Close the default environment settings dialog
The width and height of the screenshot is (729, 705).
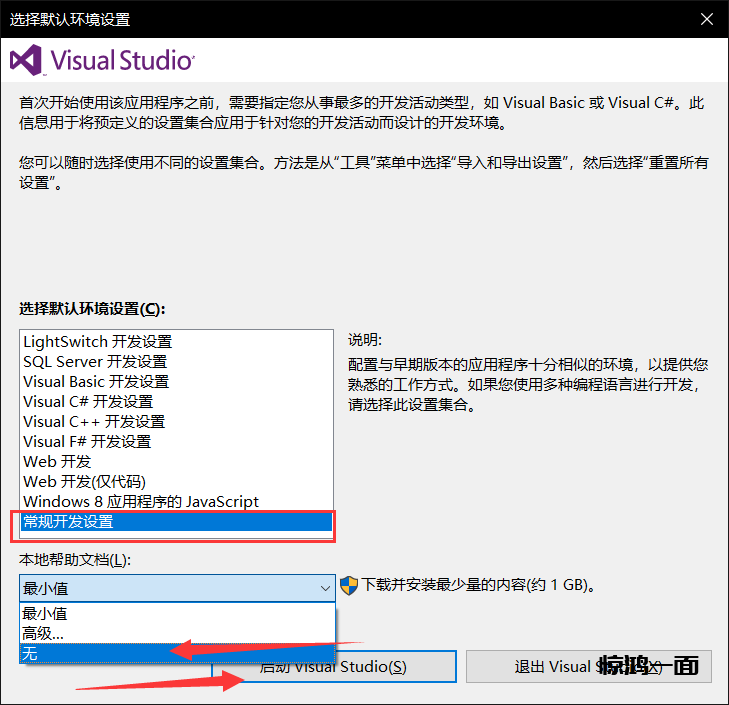point(706,19)
